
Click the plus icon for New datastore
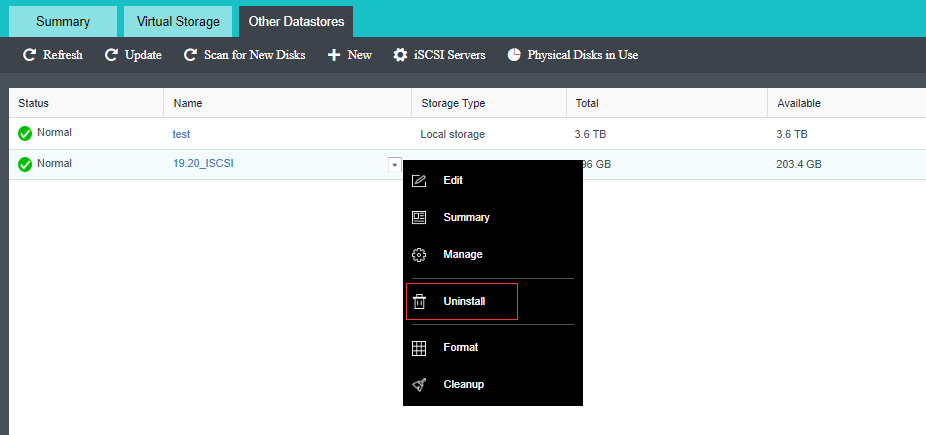[x=334, y=55]
